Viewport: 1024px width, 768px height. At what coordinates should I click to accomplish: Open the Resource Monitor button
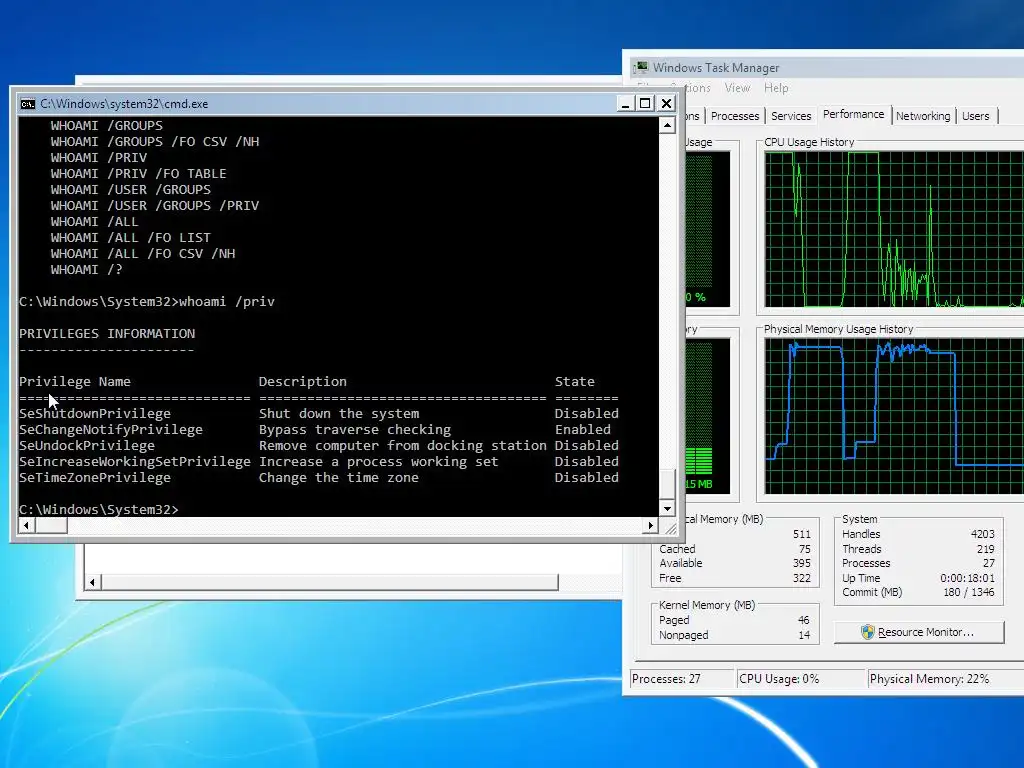[919, 632]
